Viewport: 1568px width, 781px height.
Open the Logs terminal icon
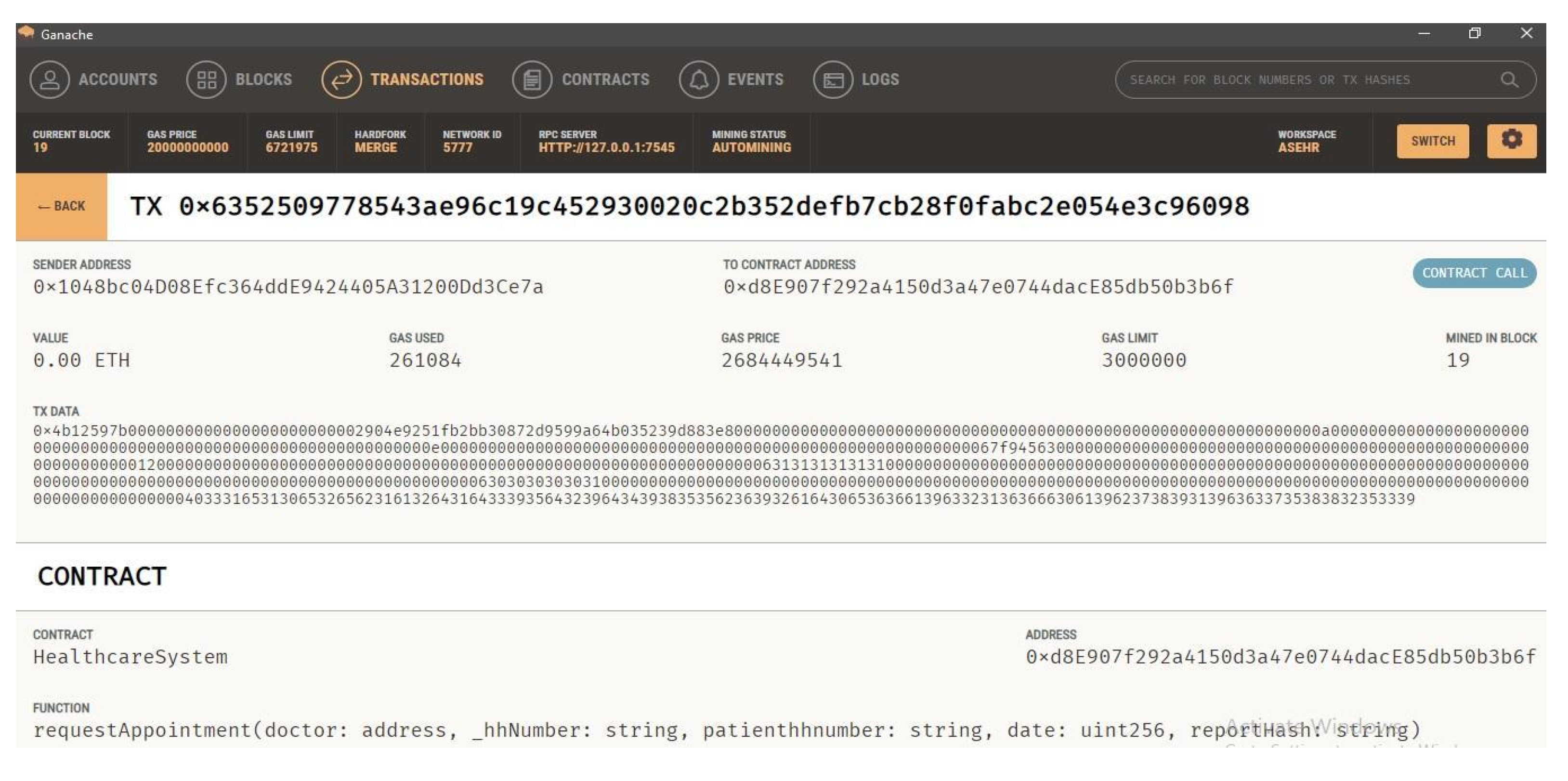[833, 80]
